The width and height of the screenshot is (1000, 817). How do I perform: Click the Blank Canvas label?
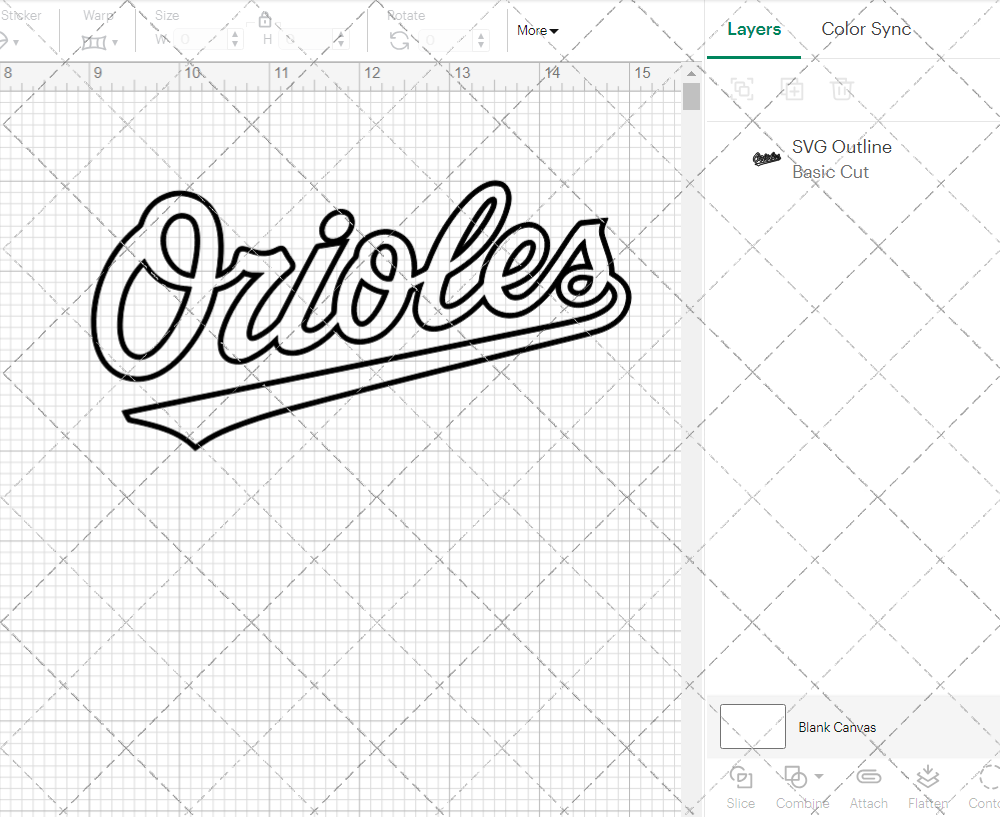click(837, 727)
